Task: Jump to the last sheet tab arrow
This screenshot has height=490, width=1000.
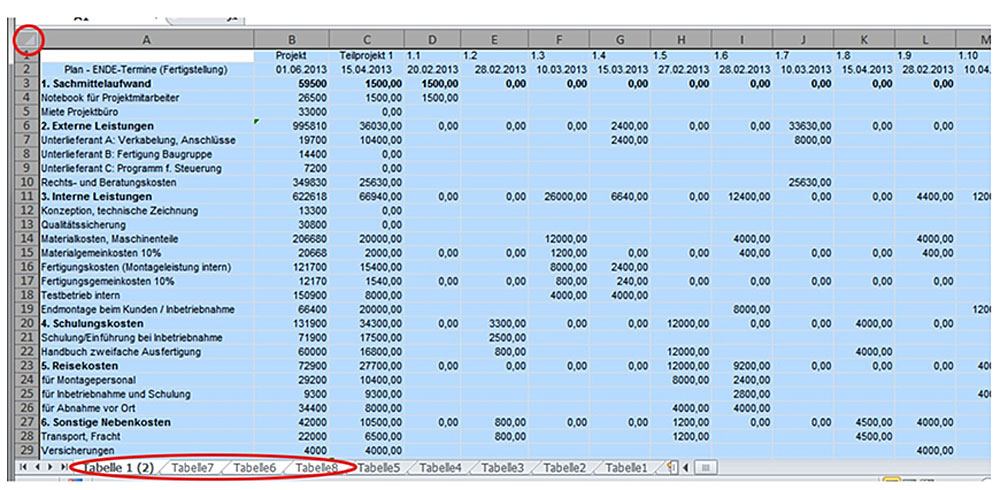Action: coord(65,467)
